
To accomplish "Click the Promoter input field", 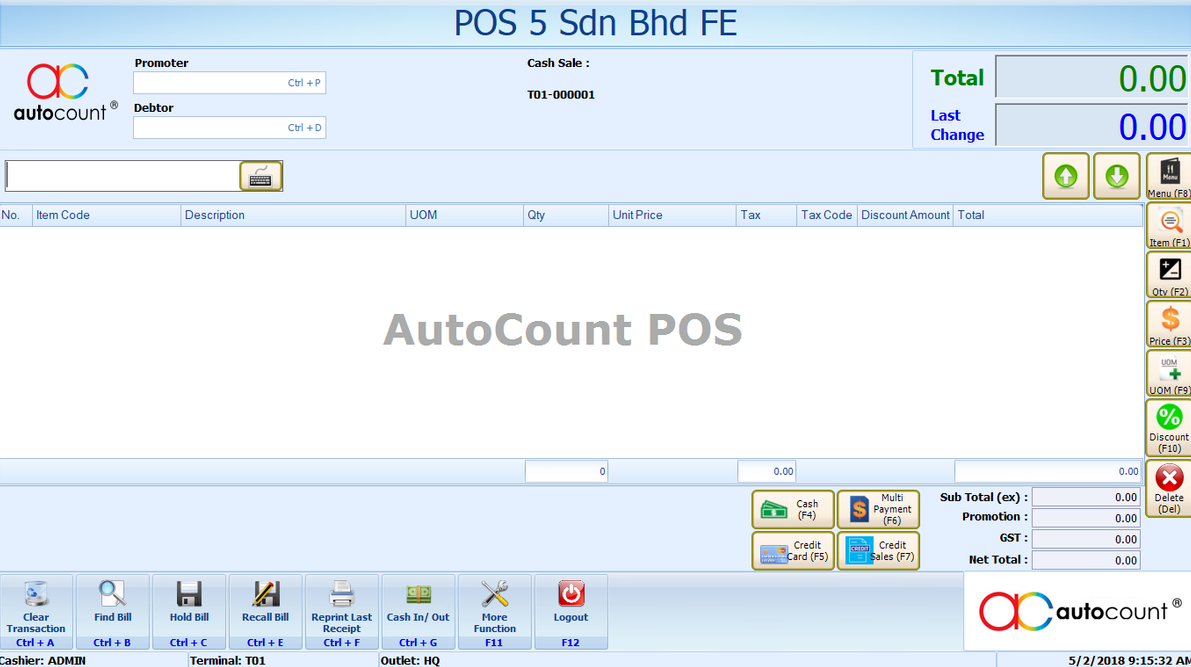I will [x=229, y=83].
